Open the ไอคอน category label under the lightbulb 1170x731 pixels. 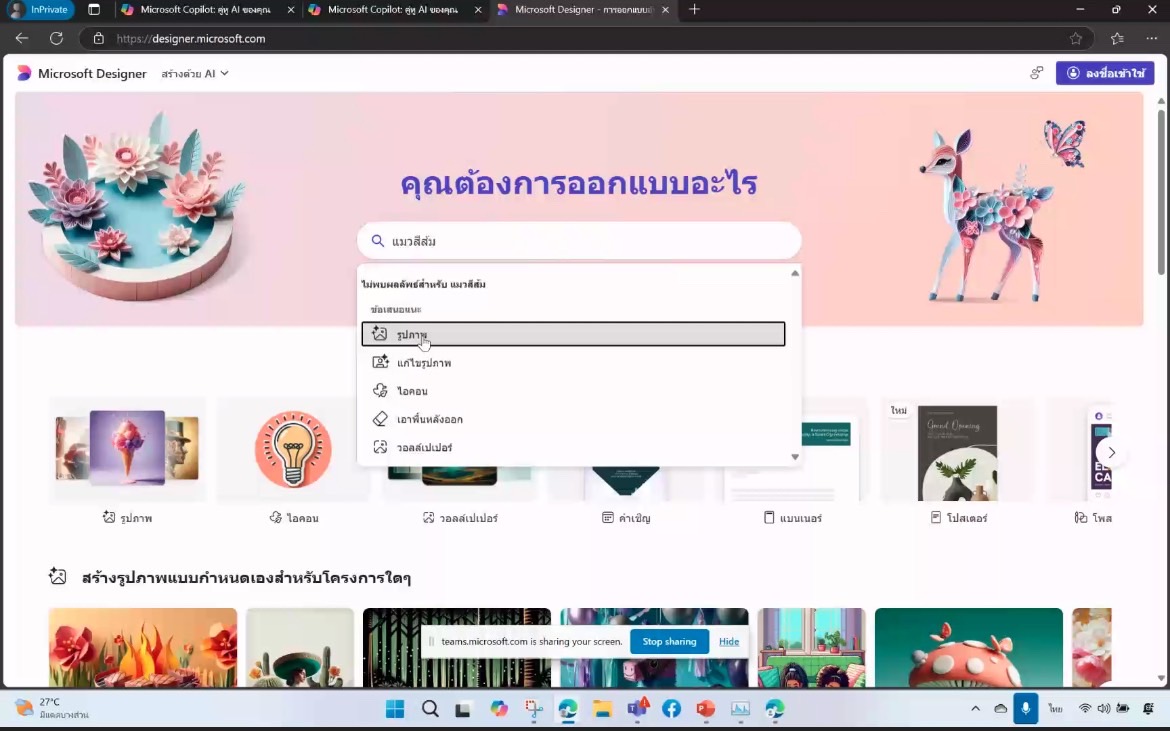pos(294,518)
